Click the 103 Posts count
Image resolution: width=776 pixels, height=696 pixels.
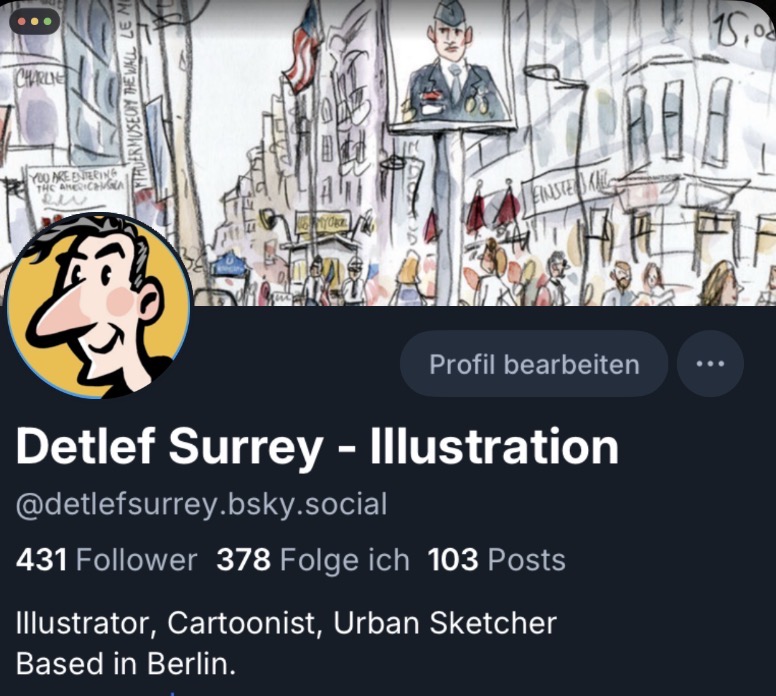click(x=496, y=560)
